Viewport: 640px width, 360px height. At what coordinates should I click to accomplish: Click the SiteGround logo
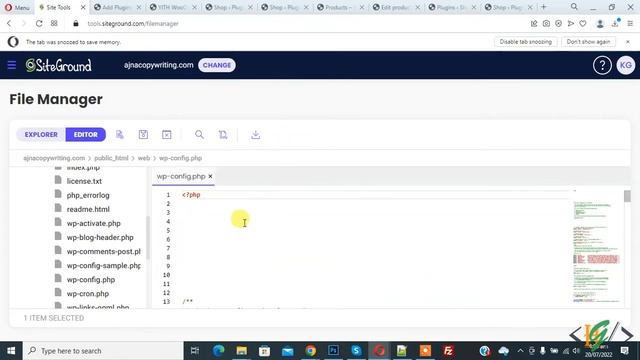pyautogui.click(x=58, y=65)
